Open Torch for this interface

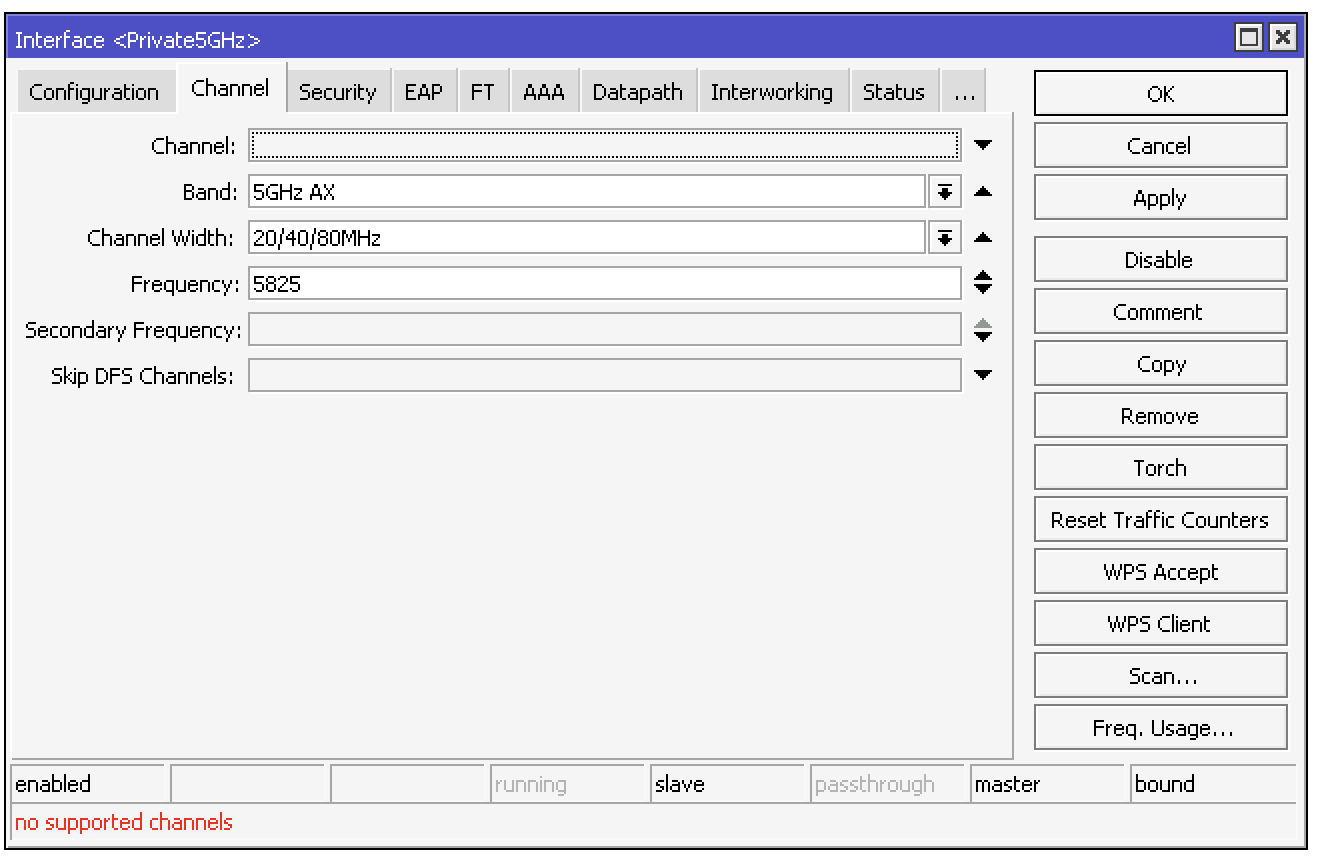[x=1159, y=467]
